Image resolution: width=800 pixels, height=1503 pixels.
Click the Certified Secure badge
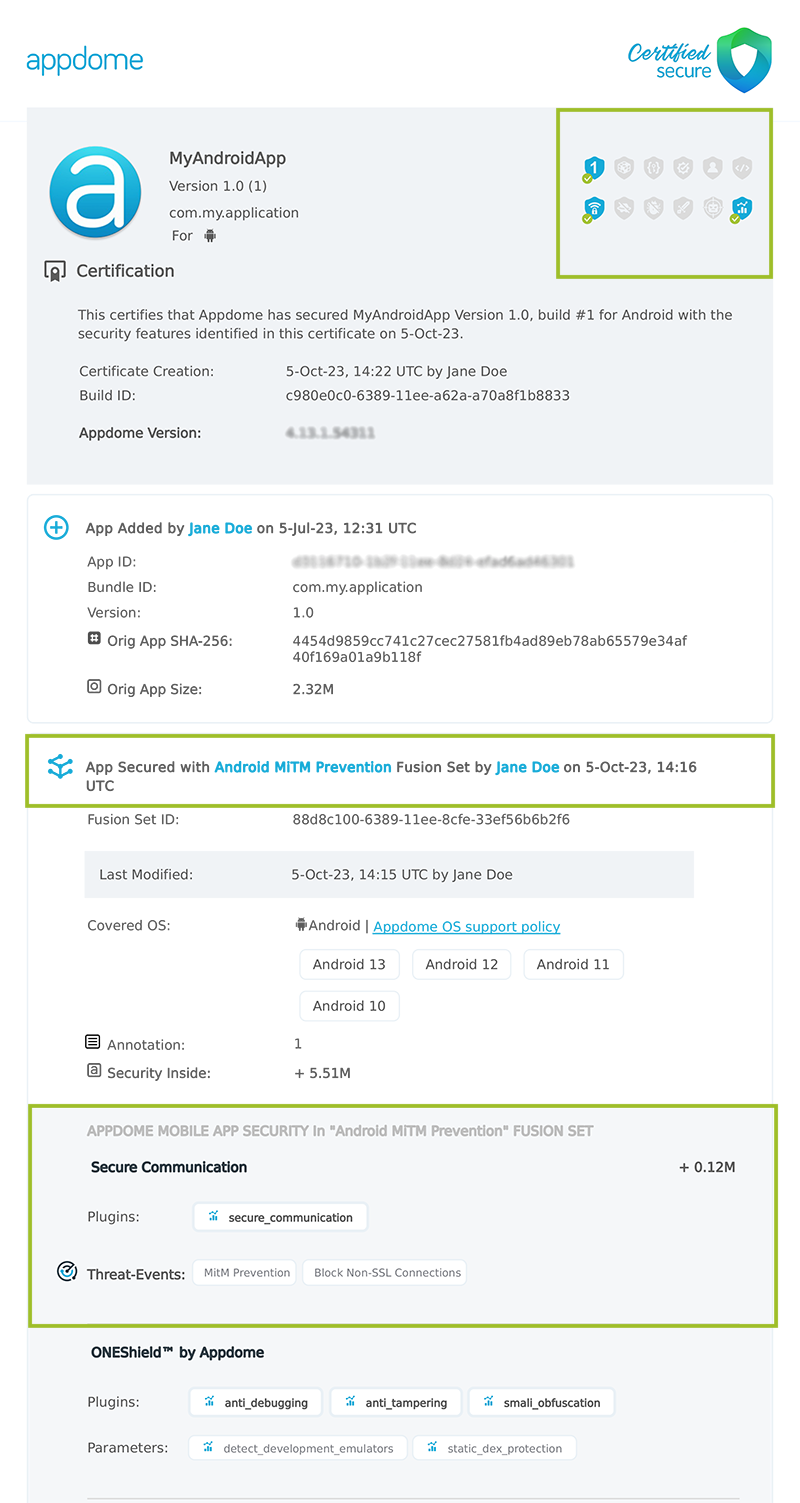(x=700, y=60)
